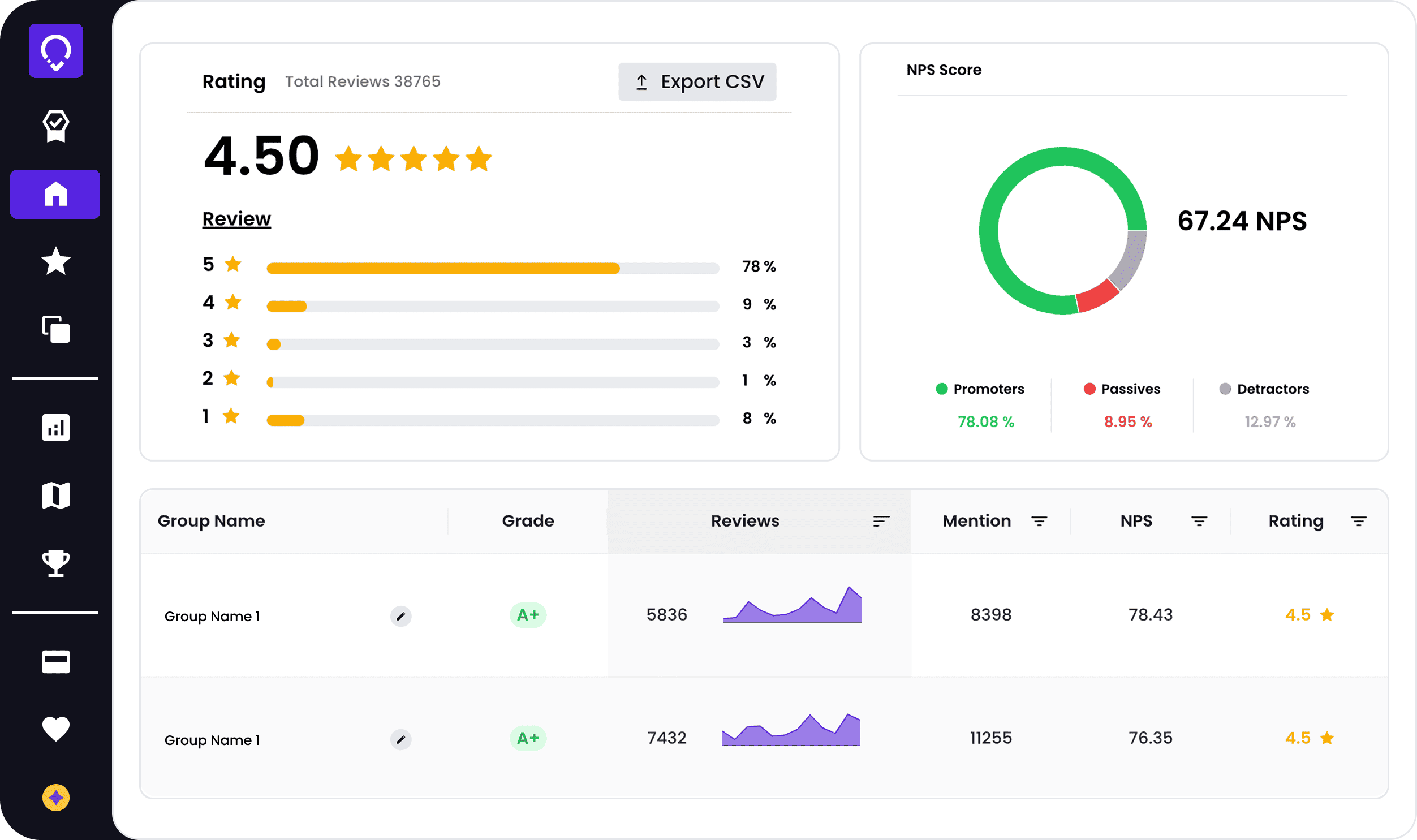Edit second group row pencil icon

point(400,739)
